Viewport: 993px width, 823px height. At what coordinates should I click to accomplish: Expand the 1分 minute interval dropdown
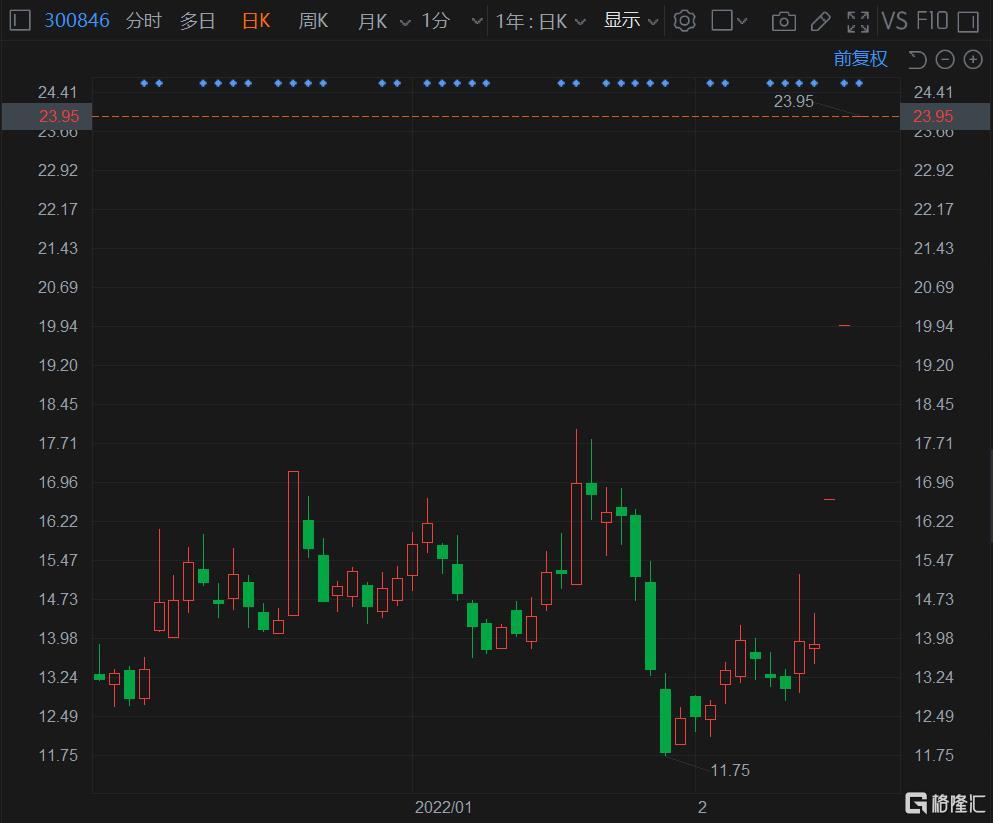pos(477,22)
